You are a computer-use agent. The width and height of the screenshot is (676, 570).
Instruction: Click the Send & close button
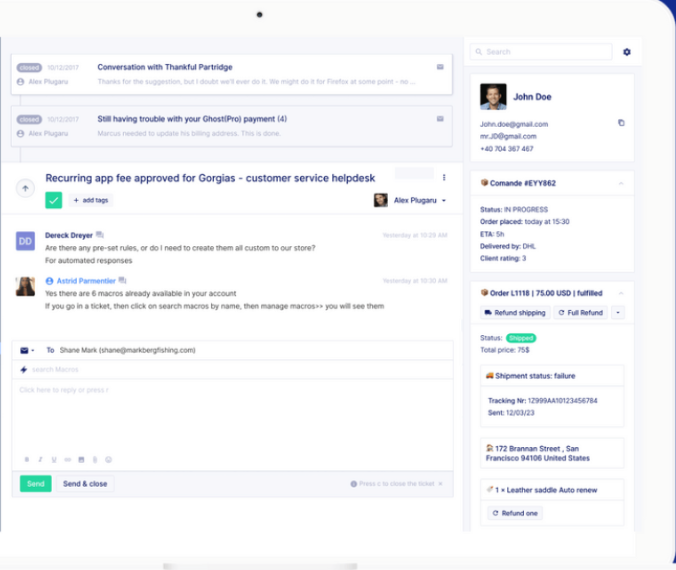point(85,484)
